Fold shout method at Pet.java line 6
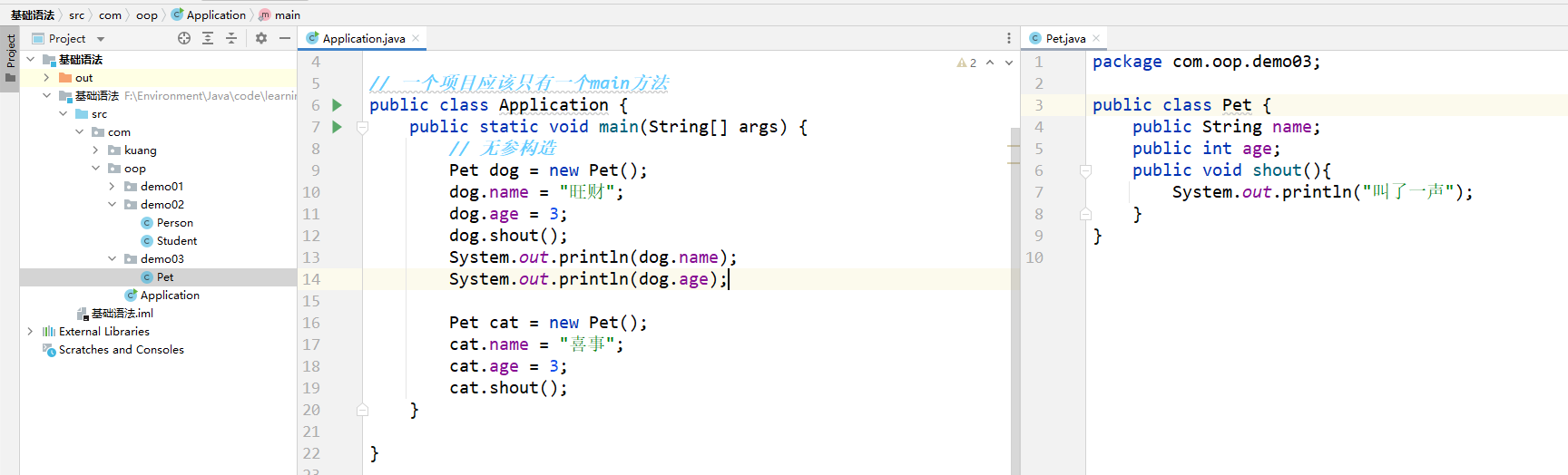Viewport: 1568px width, 475px height. pyautogui.click(x=1085, y=170)
